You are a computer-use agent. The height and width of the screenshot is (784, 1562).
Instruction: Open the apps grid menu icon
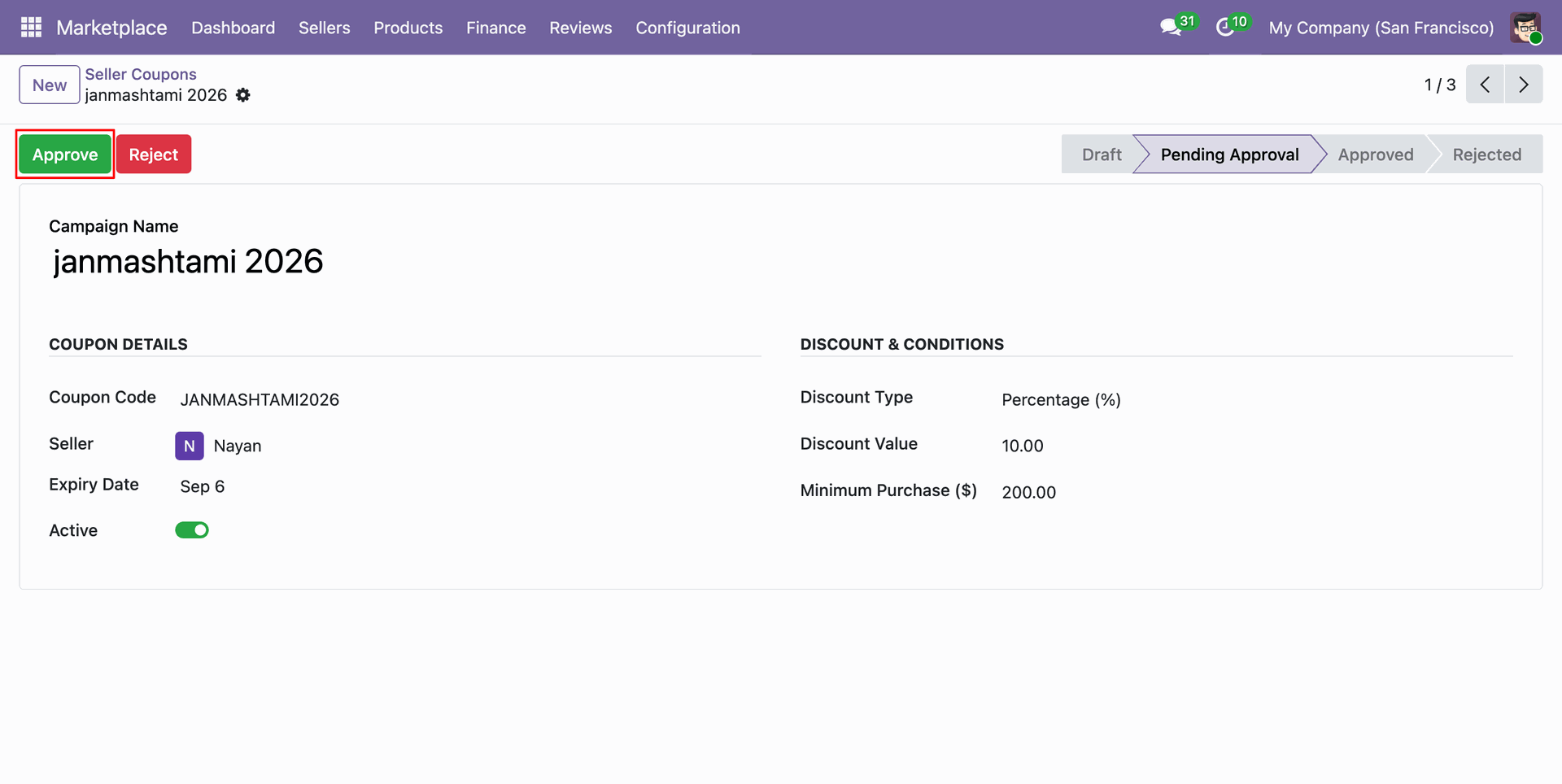(x=31, y=28)
